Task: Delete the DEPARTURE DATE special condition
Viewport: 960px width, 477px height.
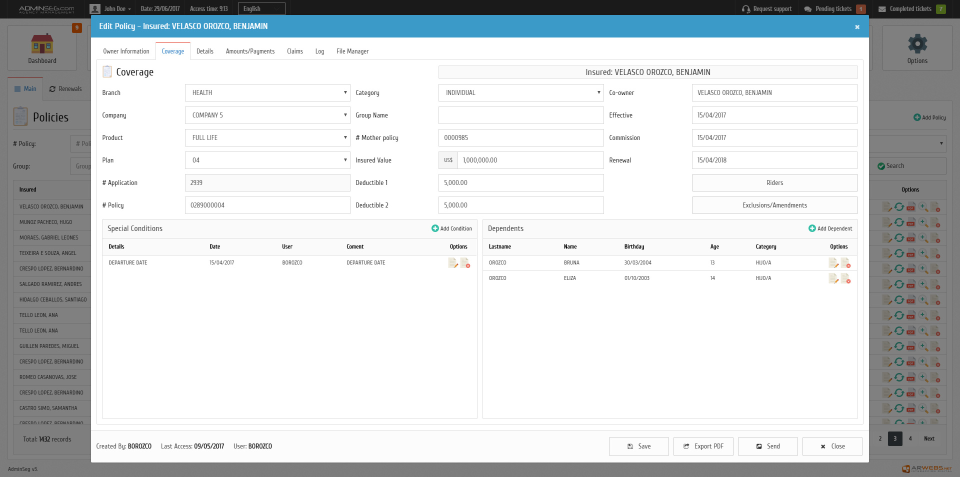Action: click(x=465, y=263)
